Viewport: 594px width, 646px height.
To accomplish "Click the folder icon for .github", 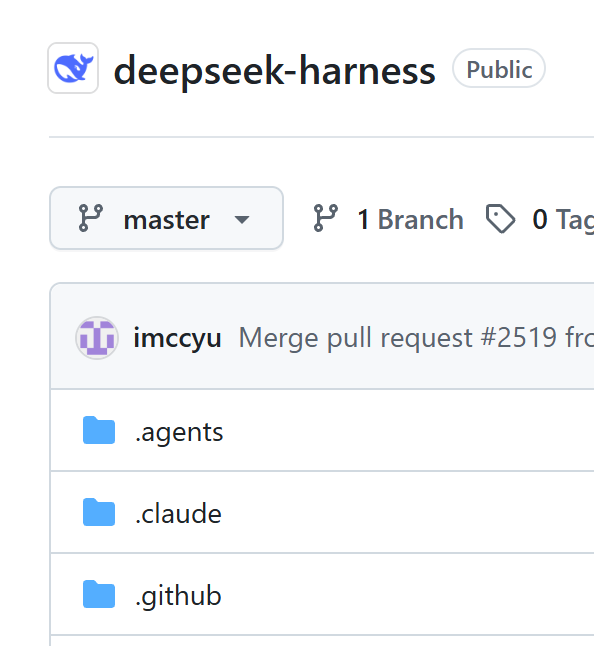I will tap(99, 594).
